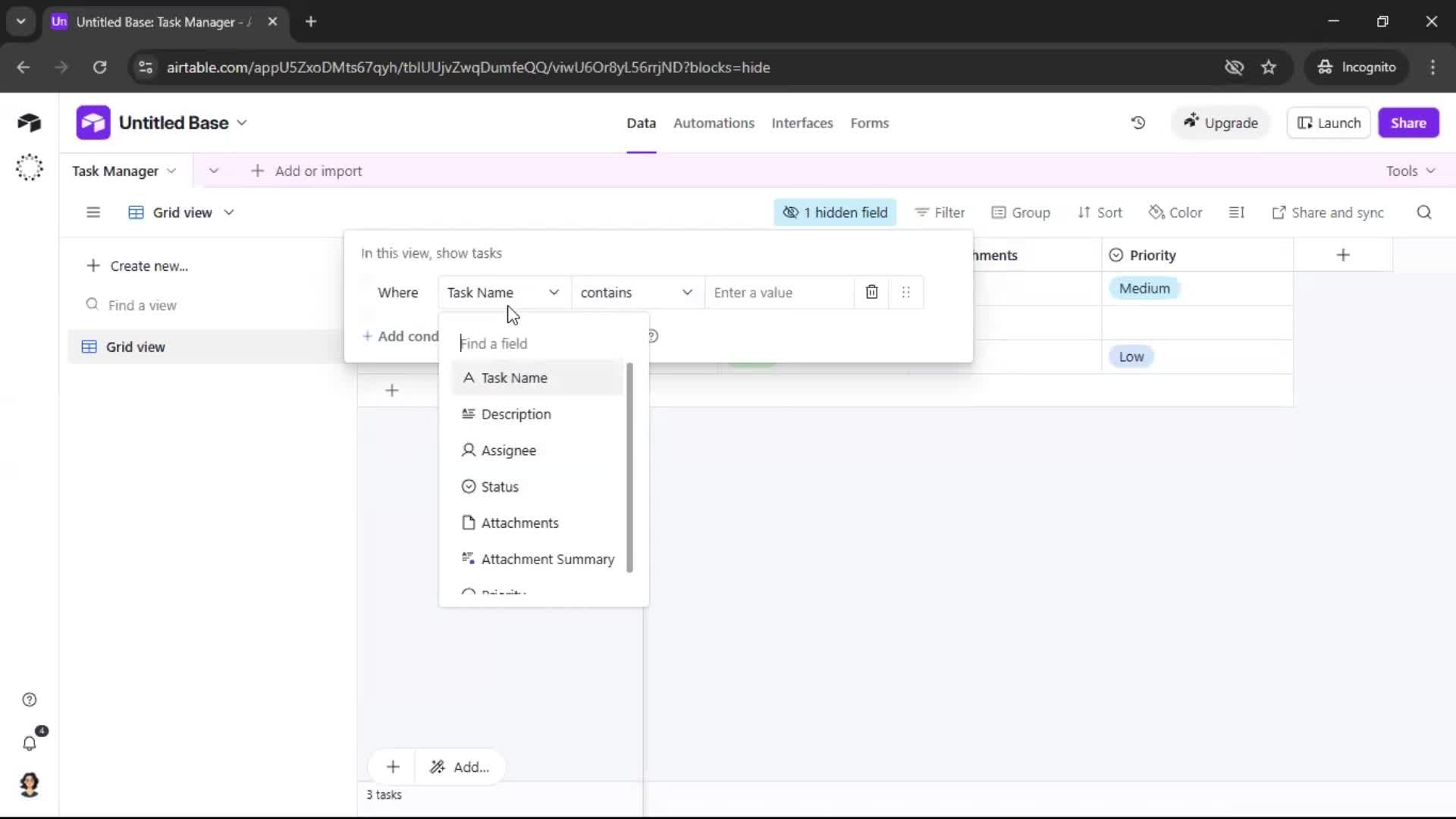Image resolution: width=1456 pixels, height=819 pixels.
Task: Delete the filter condition with trash icon
Action: [x=872, y=292]
